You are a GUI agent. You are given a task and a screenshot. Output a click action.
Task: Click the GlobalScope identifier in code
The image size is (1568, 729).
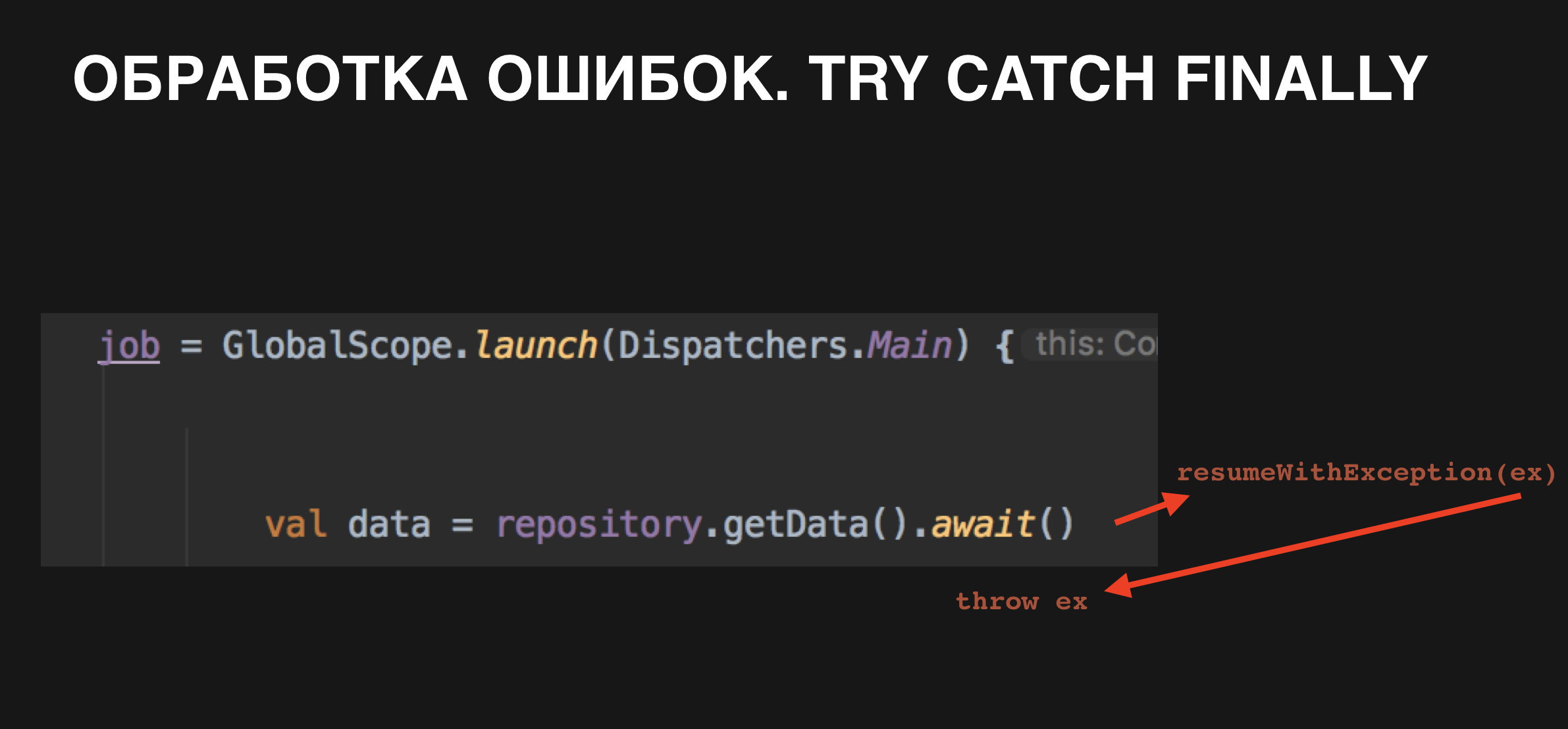337,345
